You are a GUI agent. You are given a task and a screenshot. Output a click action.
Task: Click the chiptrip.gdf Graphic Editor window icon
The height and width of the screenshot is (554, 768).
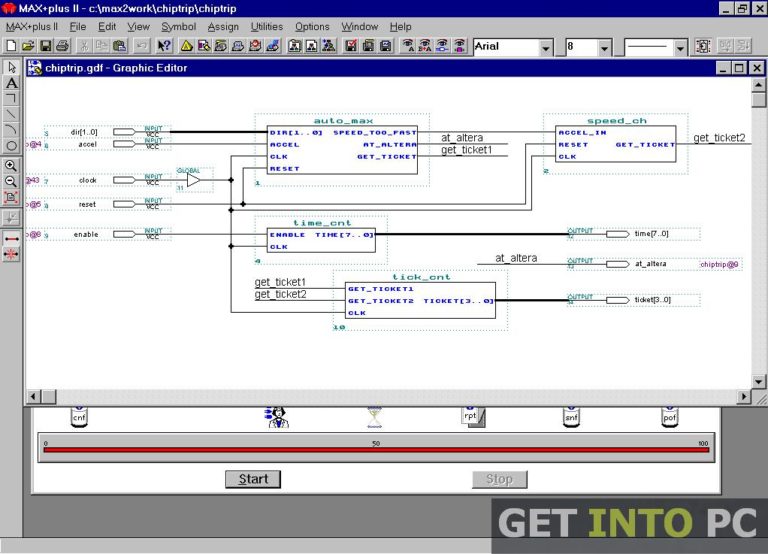(34, 68)
